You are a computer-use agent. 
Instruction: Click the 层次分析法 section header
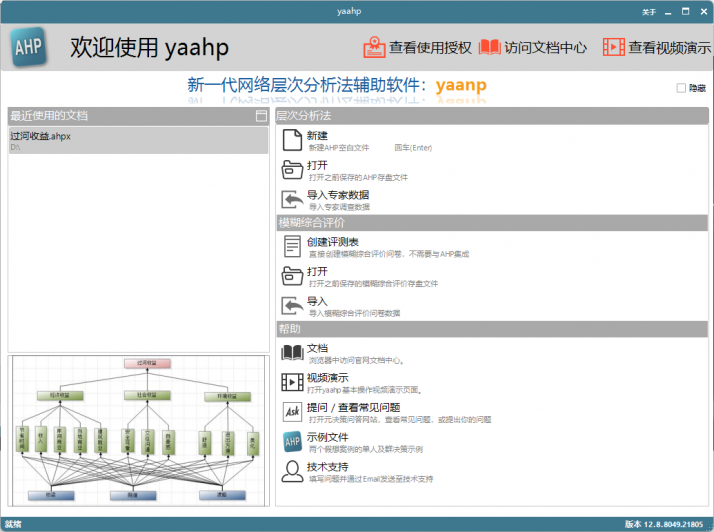(492, 116)
